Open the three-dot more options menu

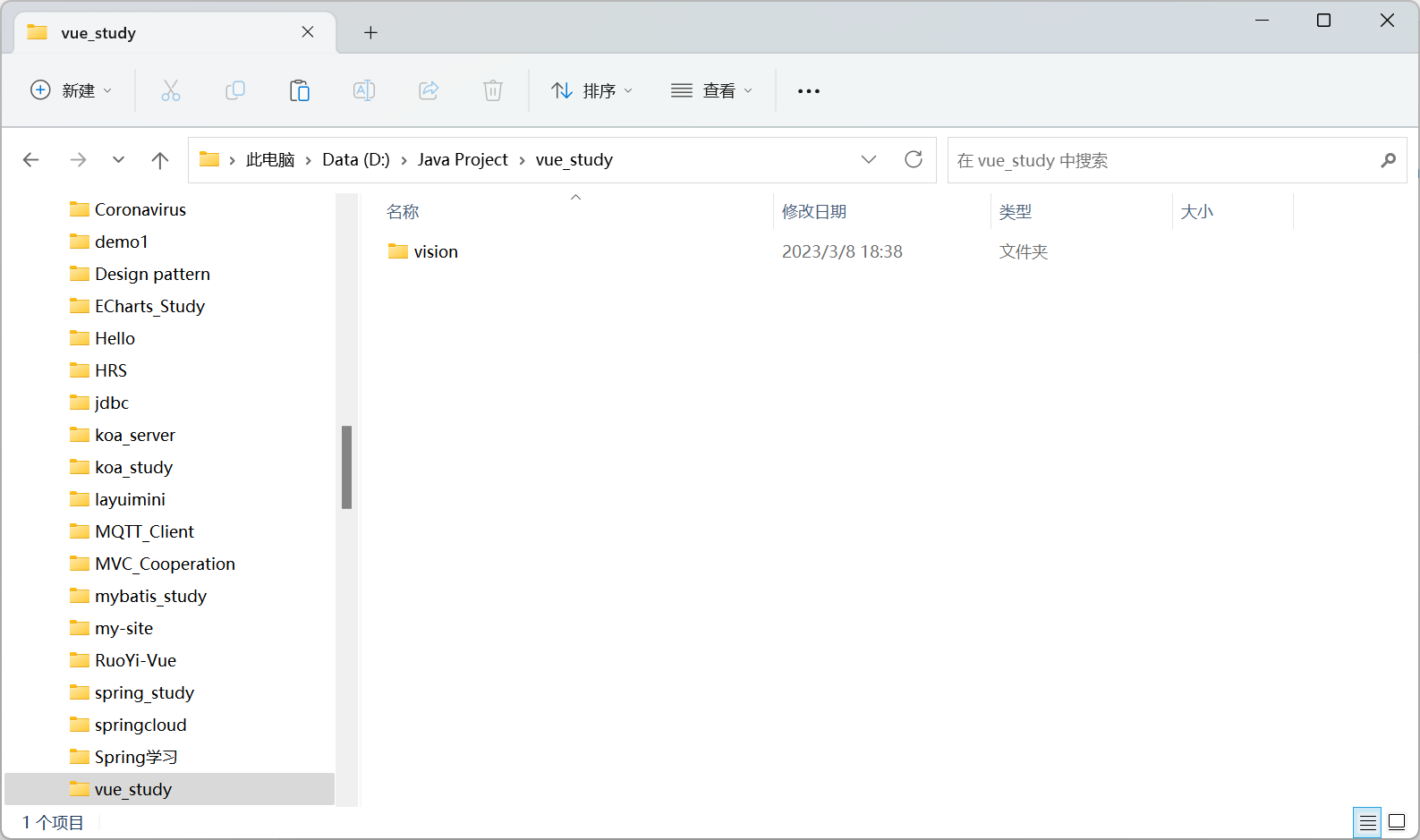pos(809,91)
